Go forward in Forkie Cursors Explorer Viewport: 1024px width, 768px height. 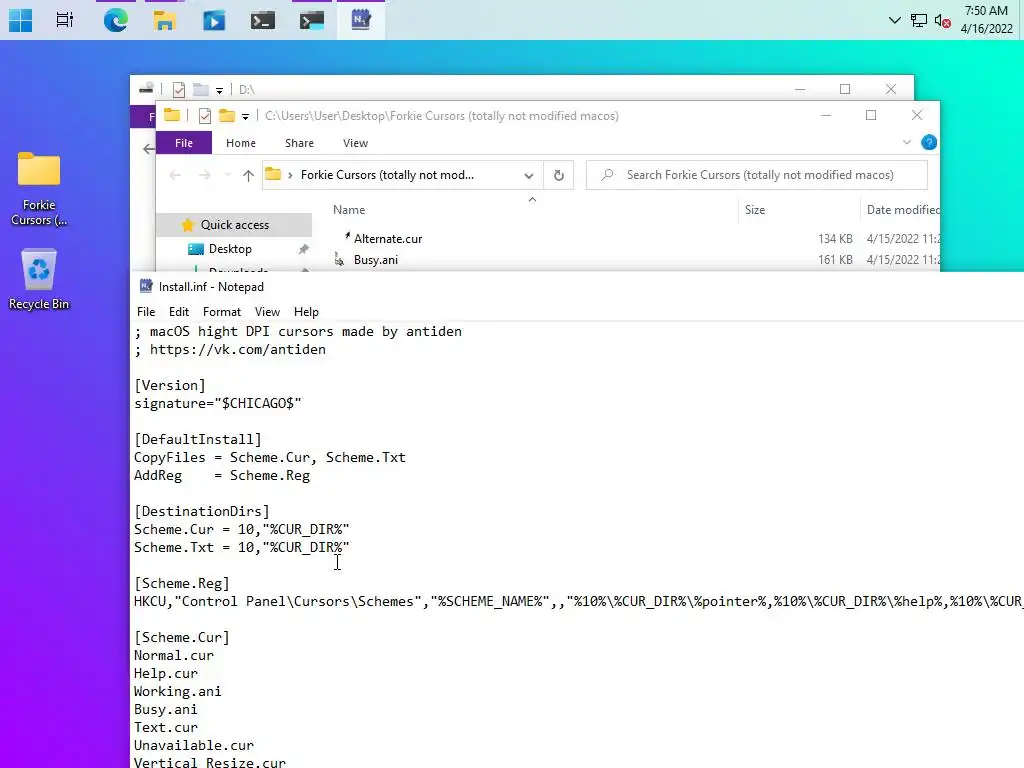point(204,175)
